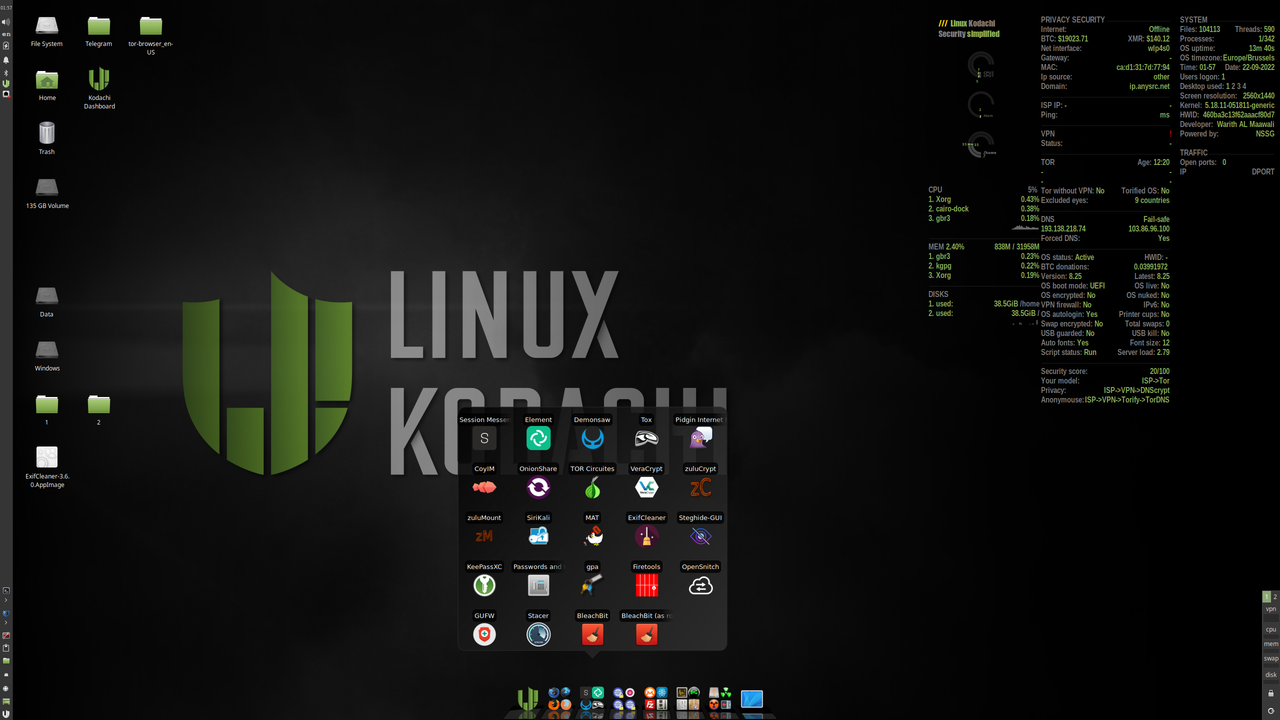Launch Session Messenger from the dock popup
The width and height of the screenshot is (1280, 720).
pos(484,438)
